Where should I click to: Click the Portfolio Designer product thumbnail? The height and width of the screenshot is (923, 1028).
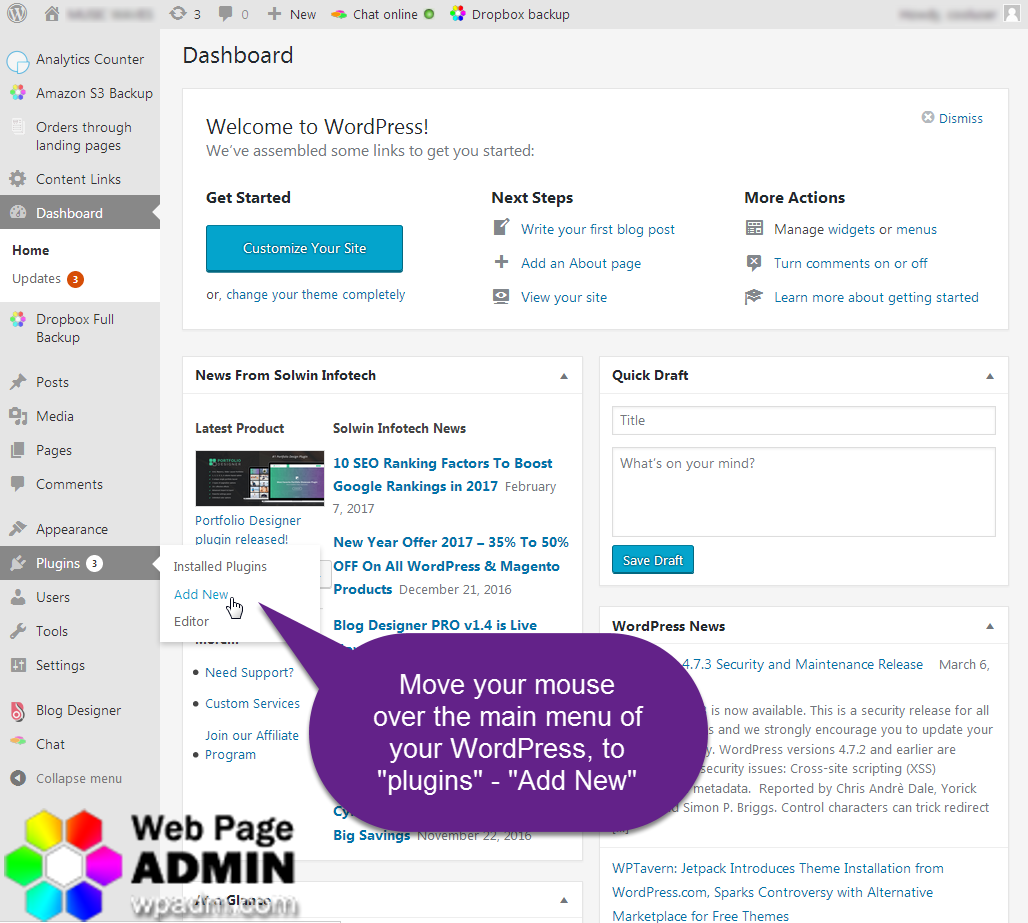tap(260, 478)
